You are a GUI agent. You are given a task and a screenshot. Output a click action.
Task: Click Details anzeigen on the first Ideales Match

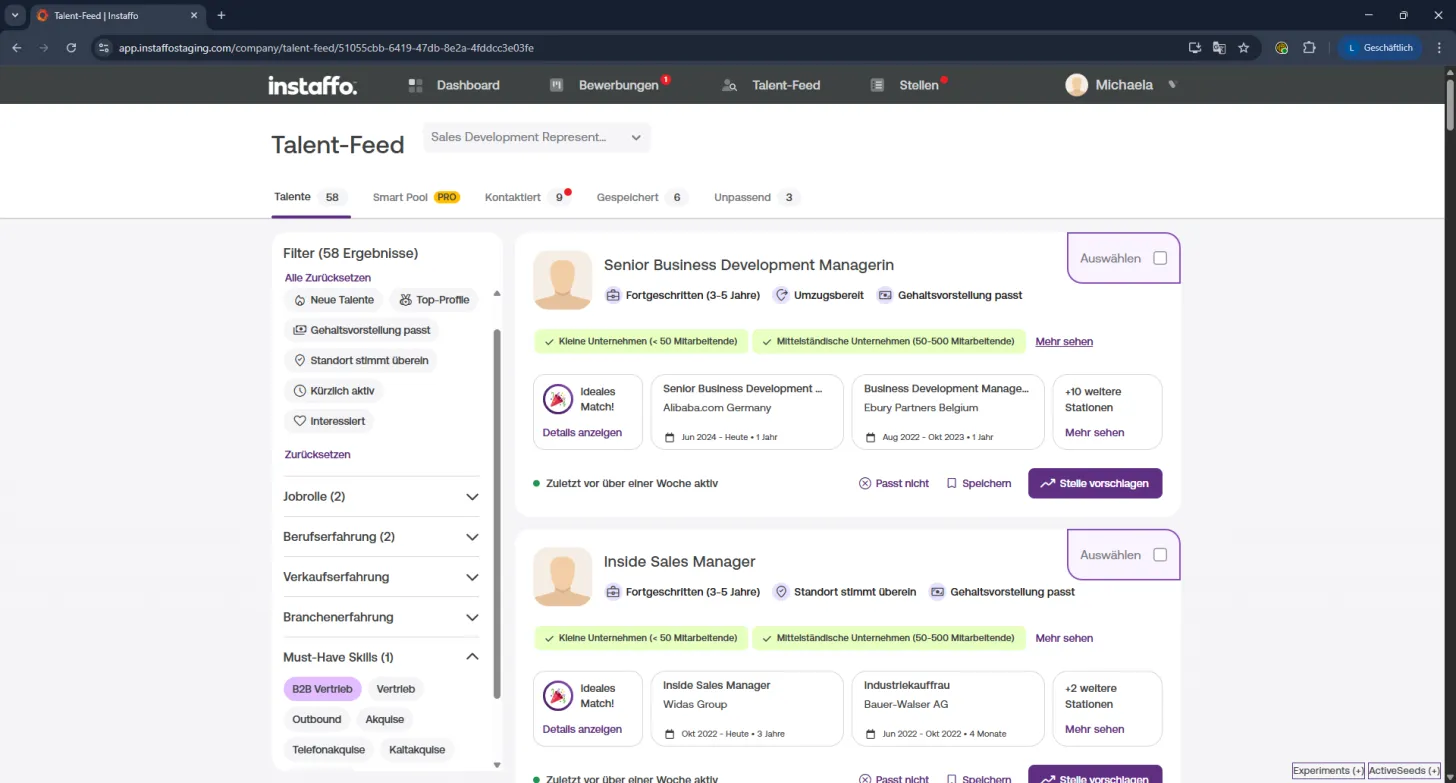coord(582,433)
